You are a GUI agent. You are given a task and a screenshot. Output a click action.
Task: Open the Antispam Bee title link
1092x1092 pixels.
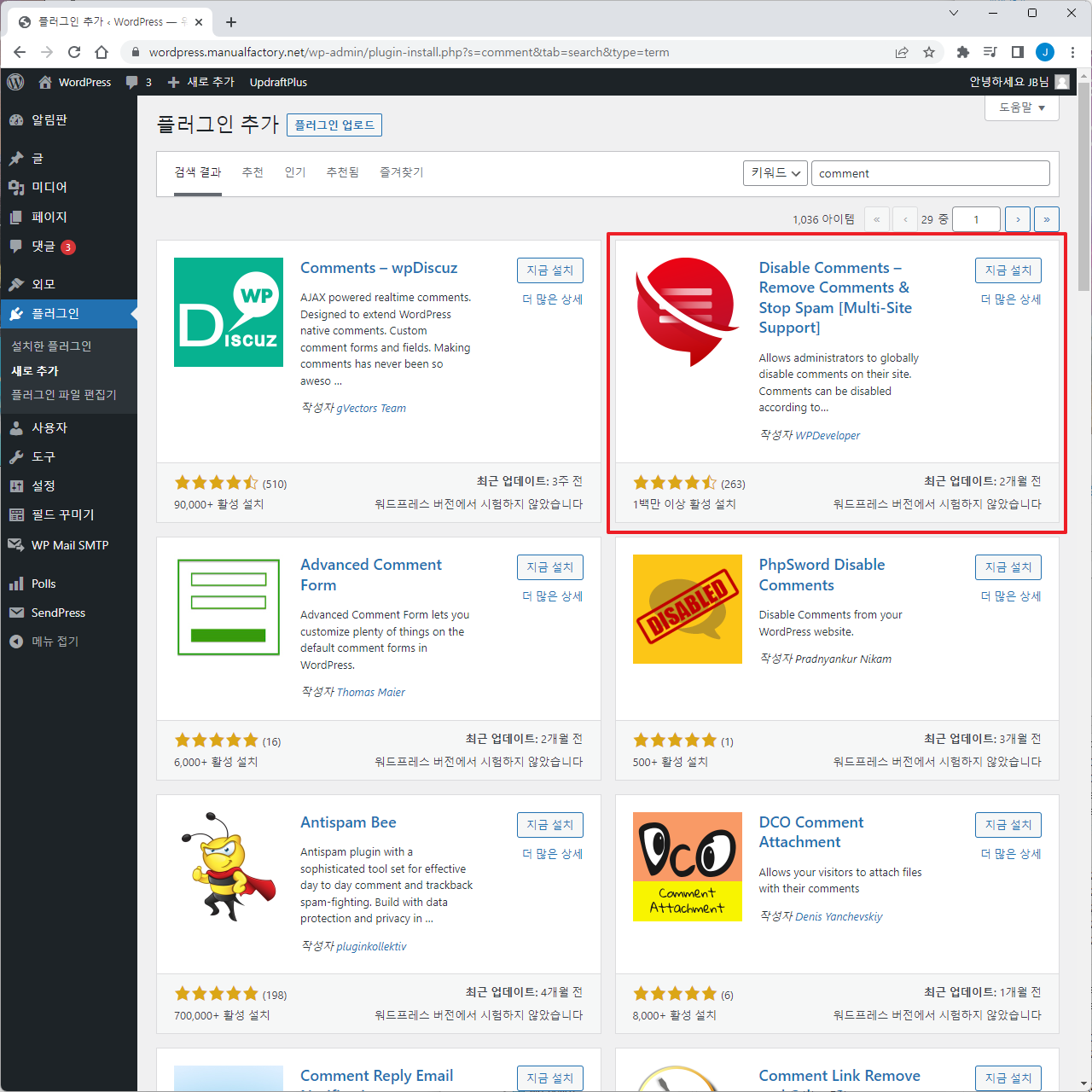point(348,822)
